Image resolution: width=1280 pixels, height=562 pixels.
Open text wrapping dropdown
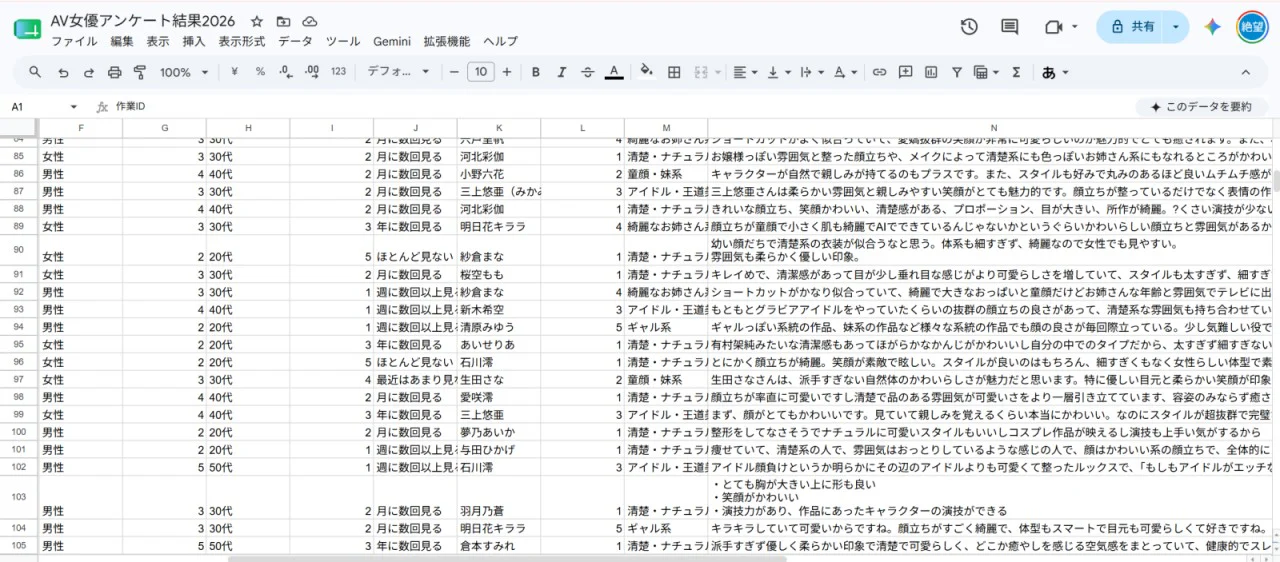point(811,72)
